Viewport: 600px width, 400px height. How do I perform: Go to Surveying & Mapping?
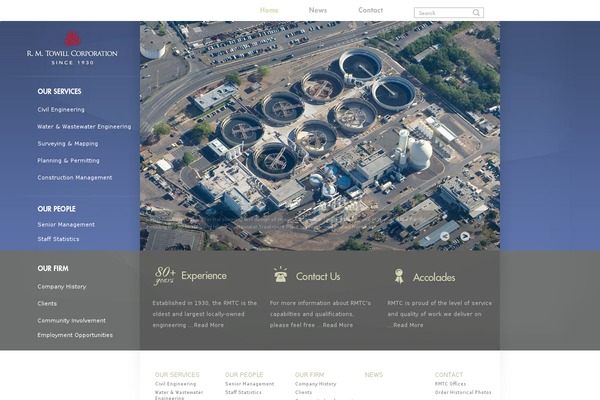coord(68,144)
